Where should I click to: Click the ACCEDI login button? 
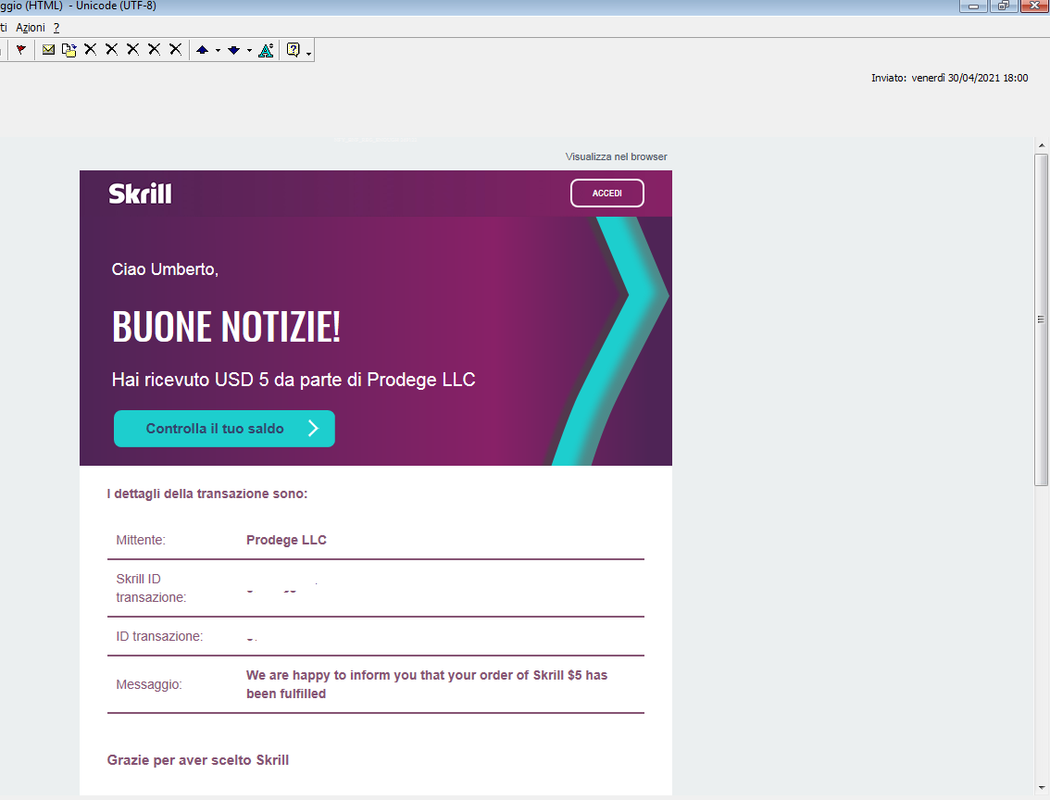coord(607,193)
